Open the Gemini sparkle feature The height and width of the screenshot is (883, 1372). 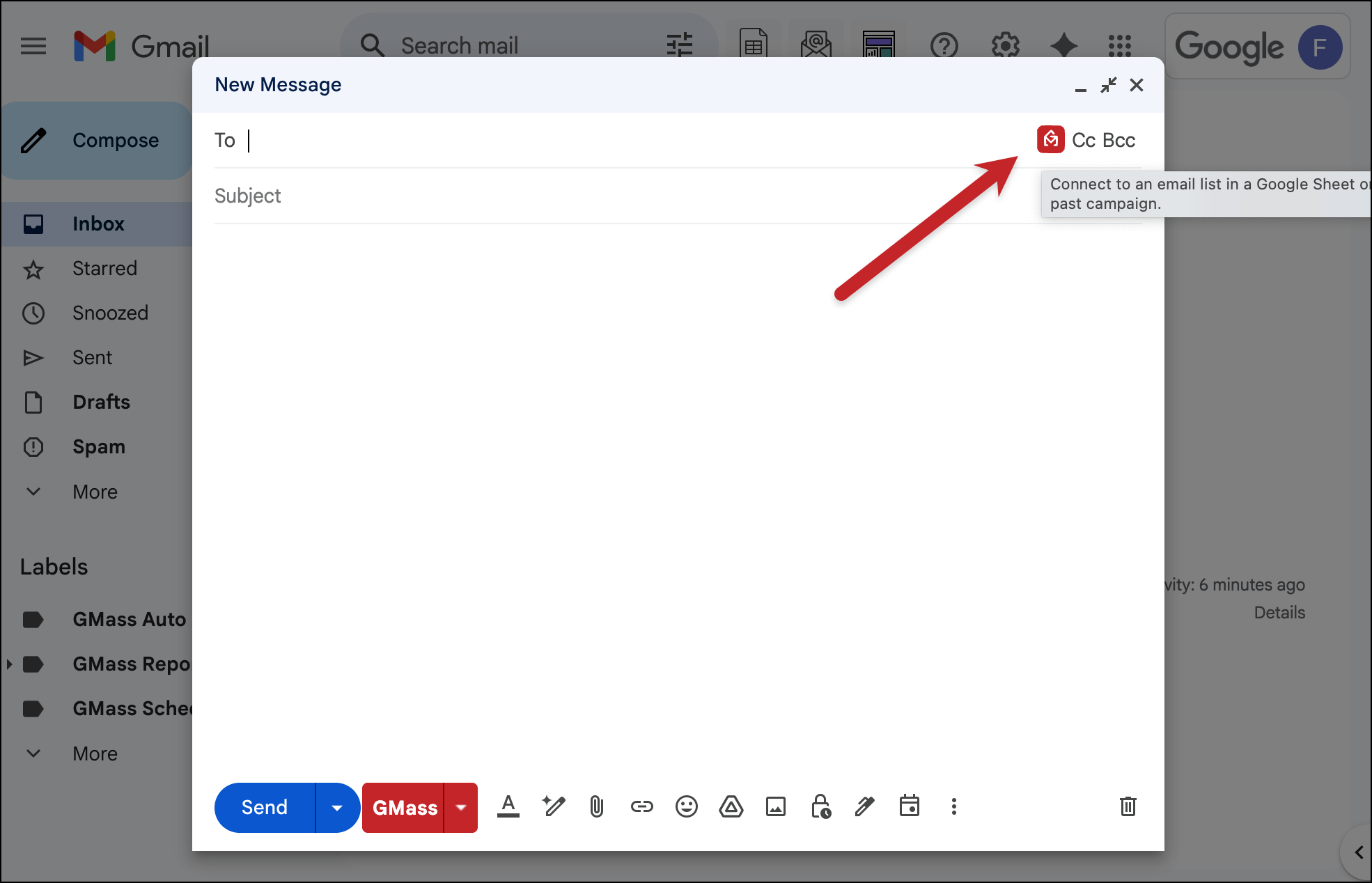tap(1063, 46)
